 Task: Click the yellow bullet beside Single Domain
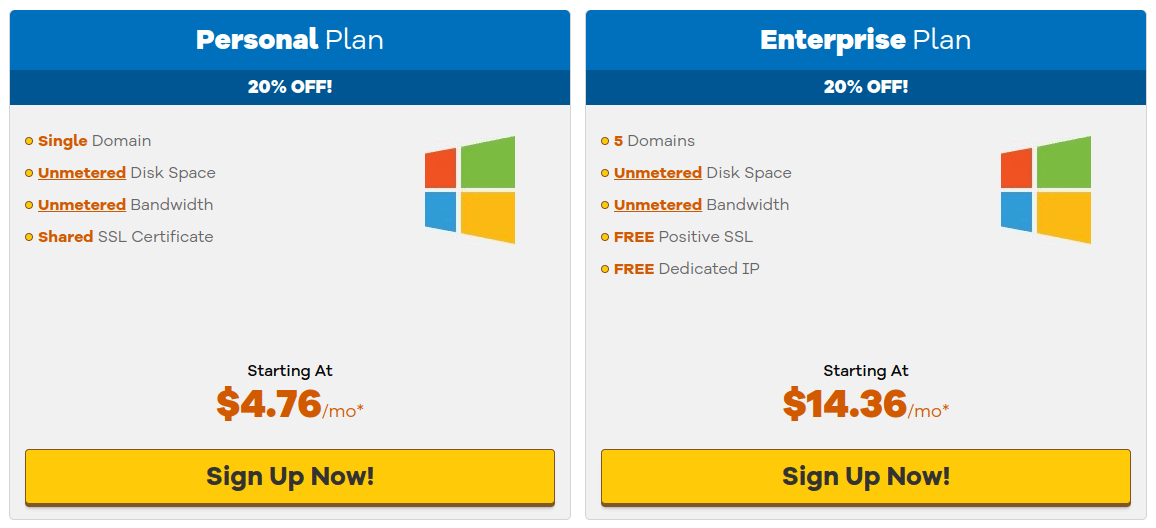coord(29,141)
